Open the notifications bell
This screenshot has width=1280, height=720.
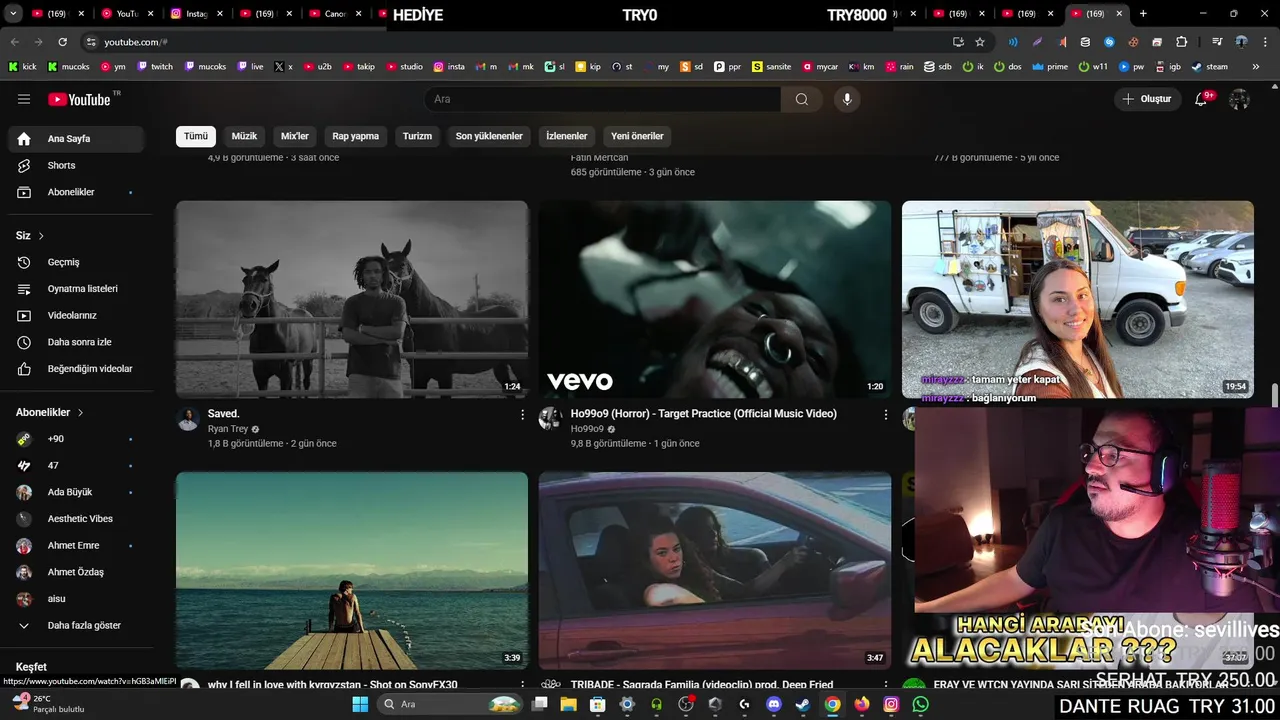(x=1201, y=99)
